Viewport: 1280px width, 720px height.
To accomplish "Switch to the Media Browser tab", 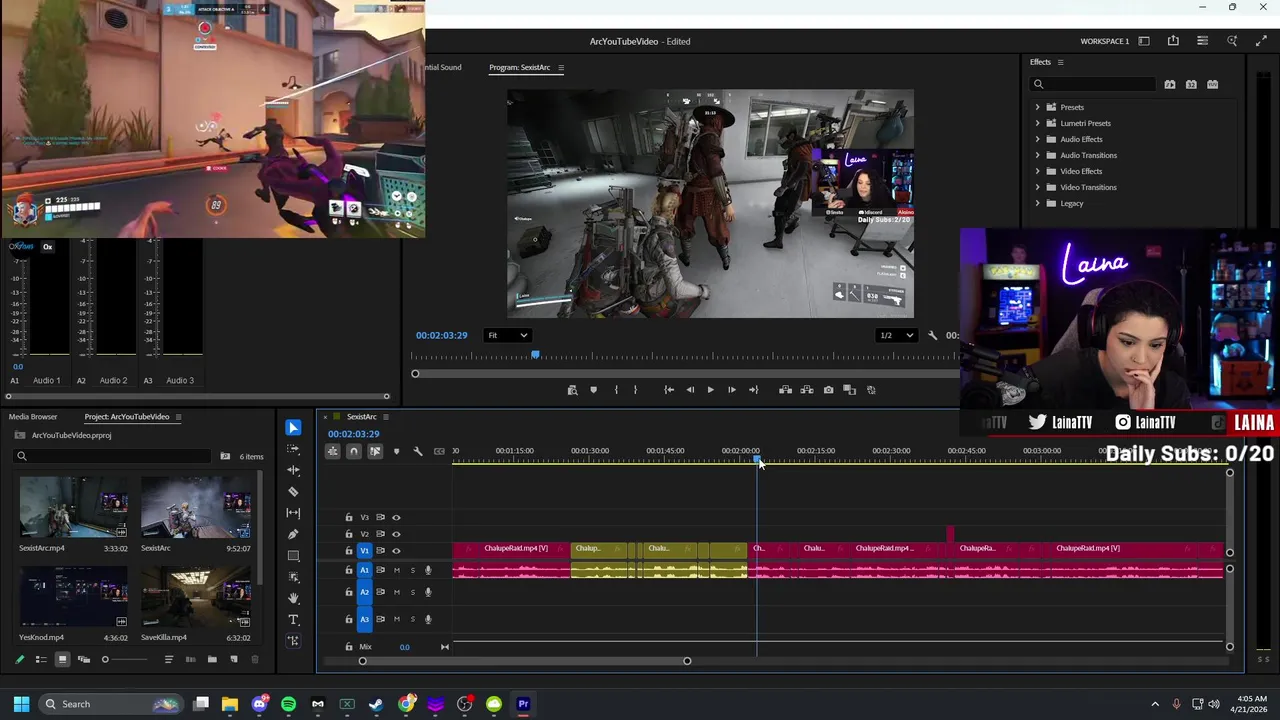I will coord(33,417).
